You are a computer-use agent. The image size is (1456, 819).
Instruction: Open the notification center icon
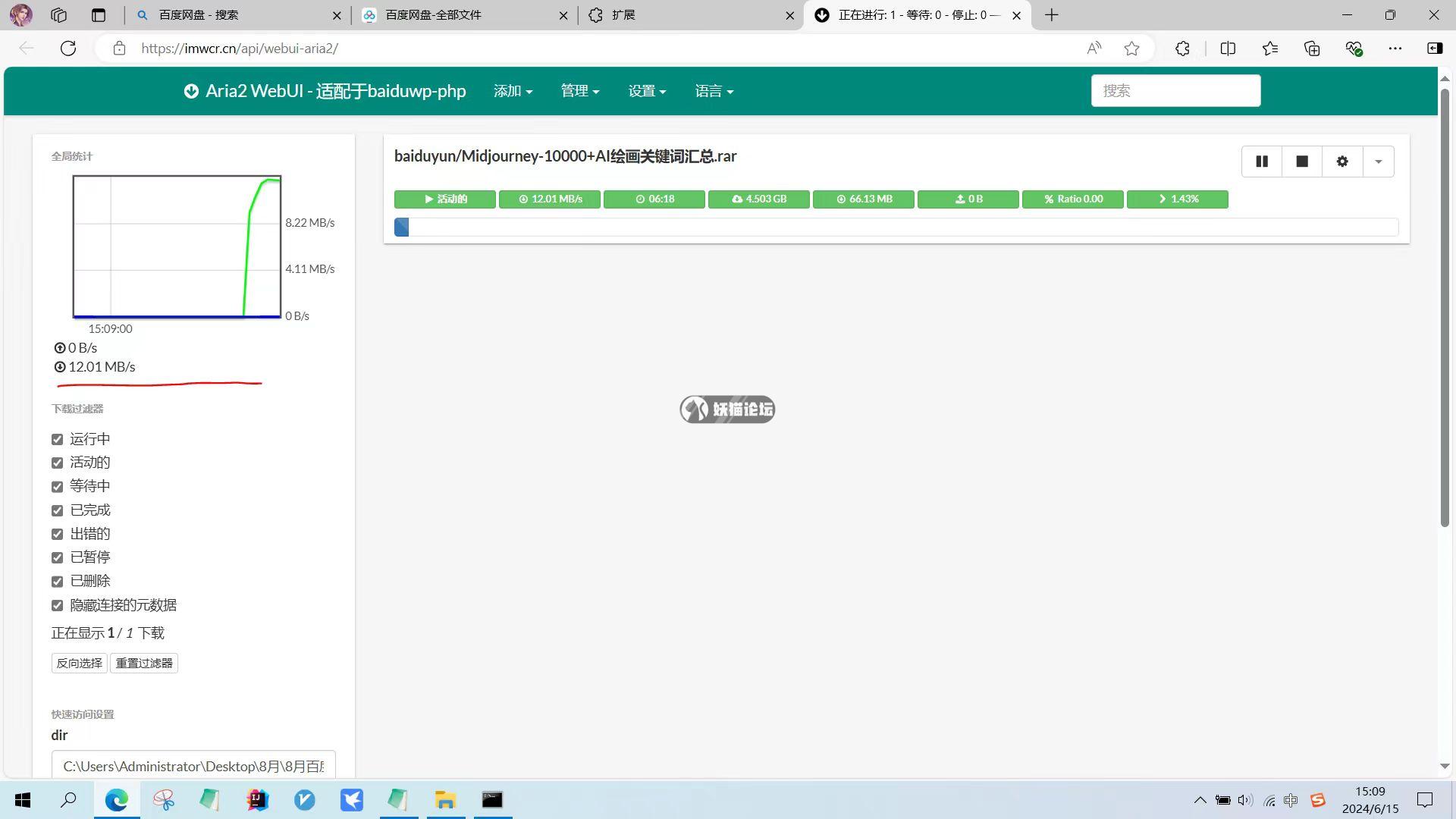1425,800
